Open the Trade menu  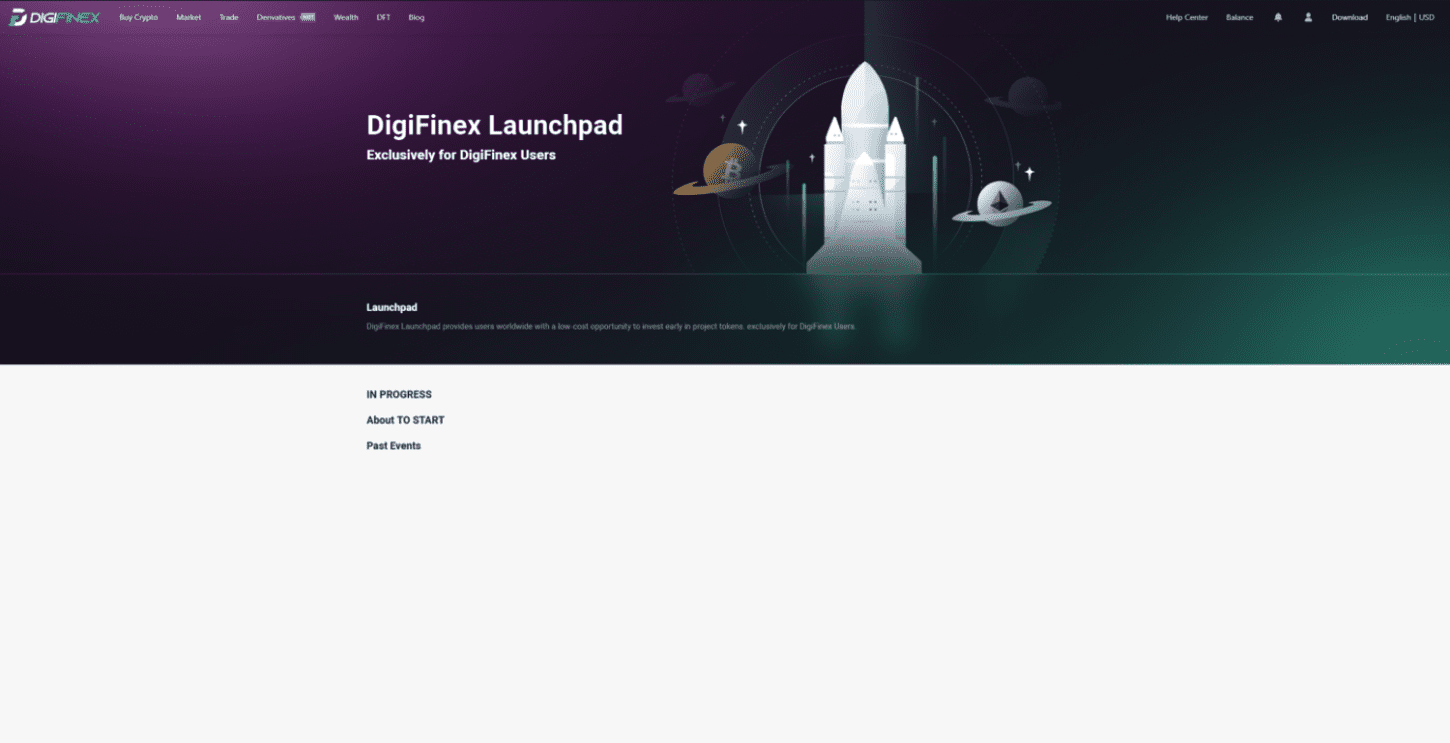click(229, 17)
